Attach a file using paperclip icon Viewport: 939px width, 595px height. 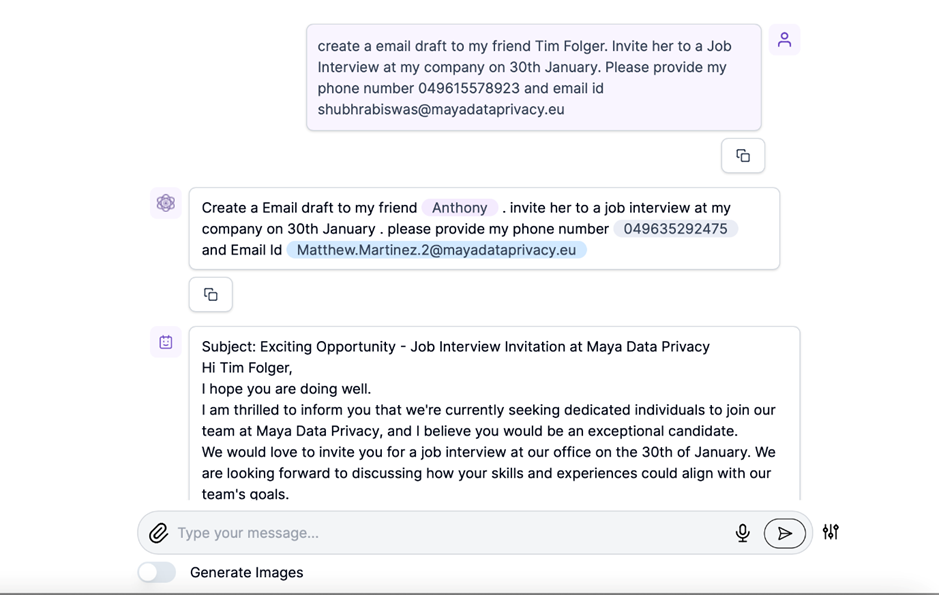coord(158,533)
